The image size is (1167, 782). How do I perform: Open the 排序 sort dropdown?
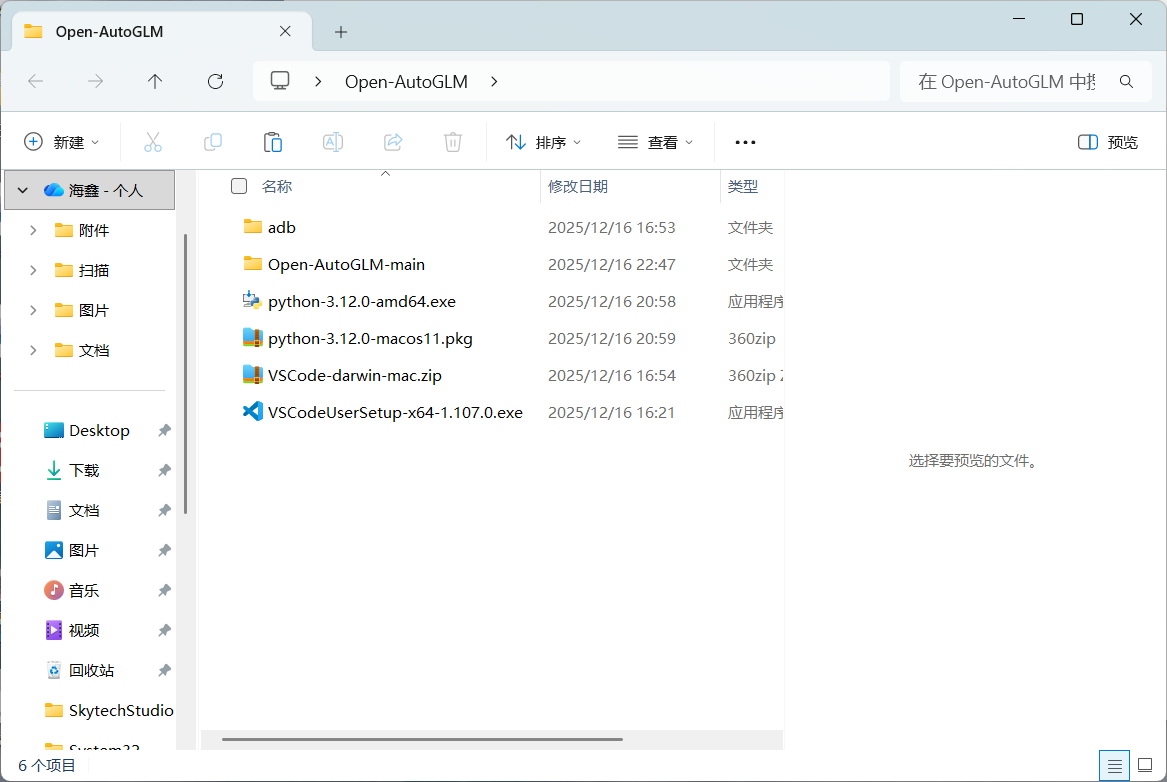[x=543, y=141]
